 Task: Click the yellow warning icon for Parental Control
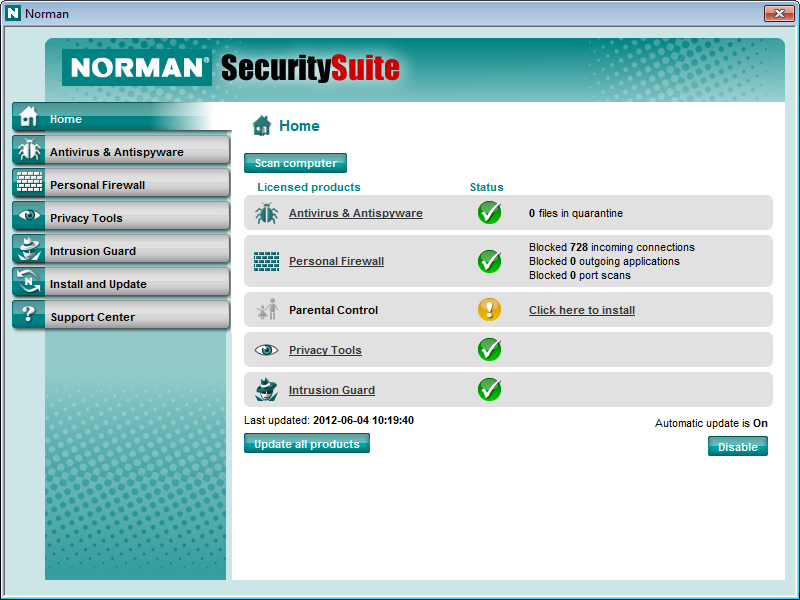489,310
